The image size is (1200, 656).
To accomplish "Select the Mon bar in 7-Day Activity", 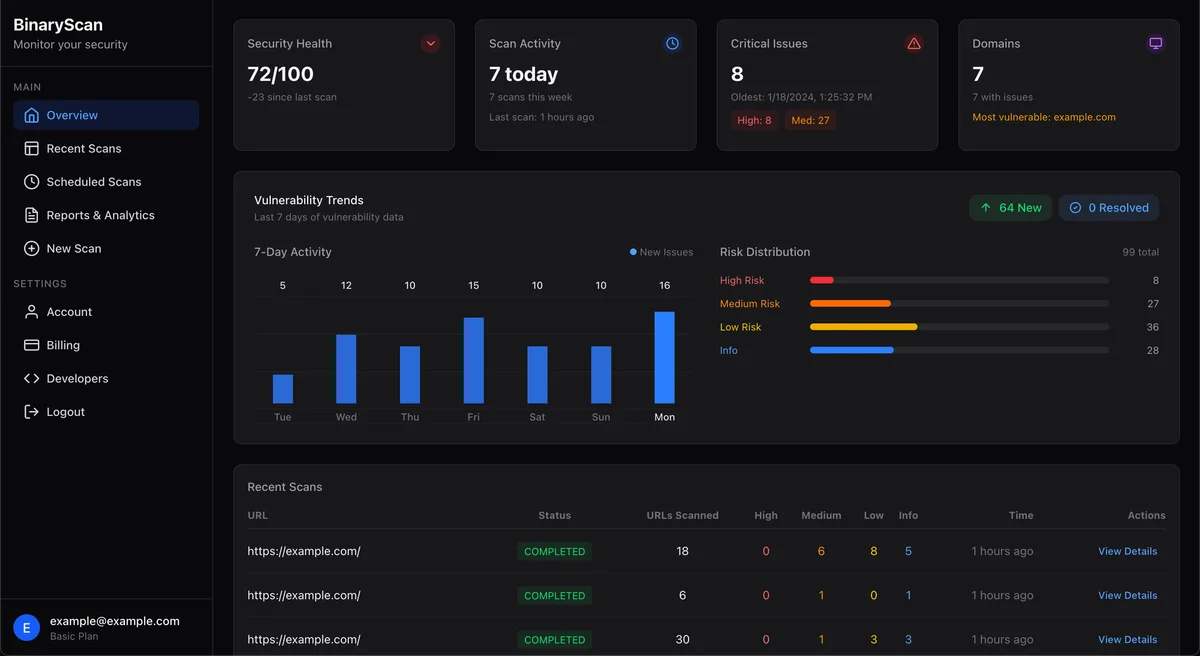I will (664, 360).
